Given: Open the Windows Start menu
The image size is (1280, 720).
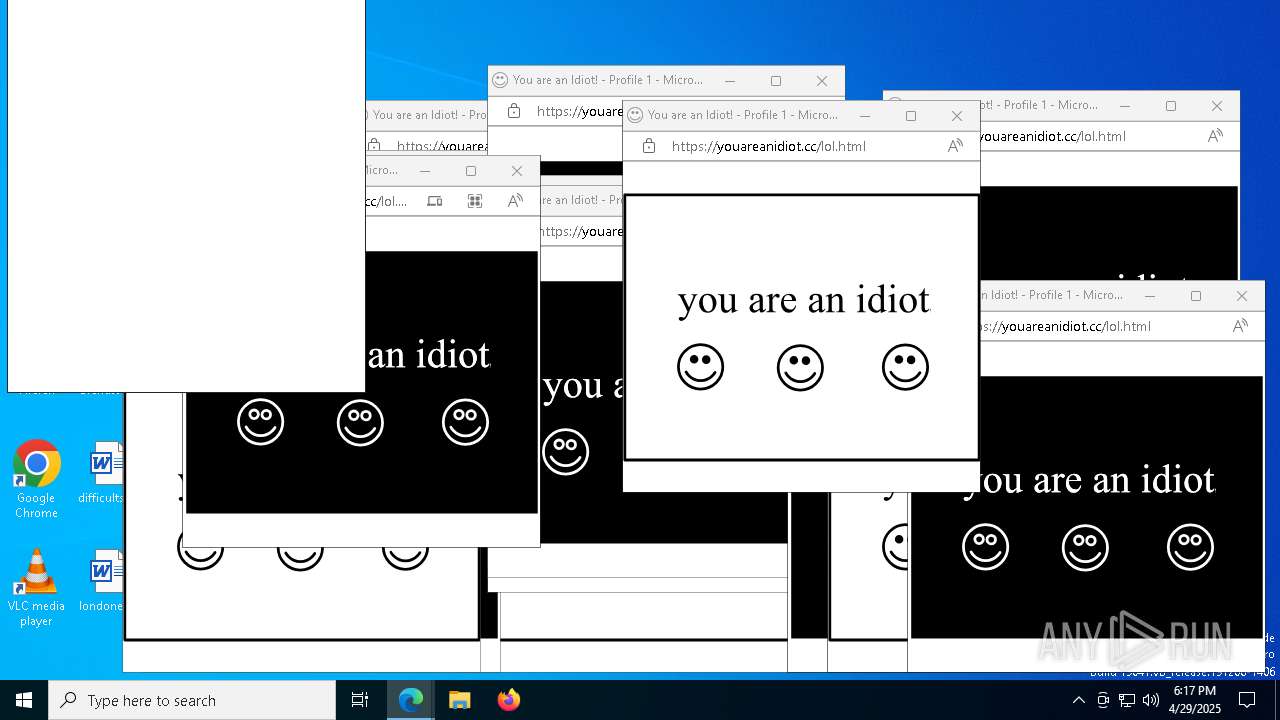Looking at the screenshot, I should 24,700.
